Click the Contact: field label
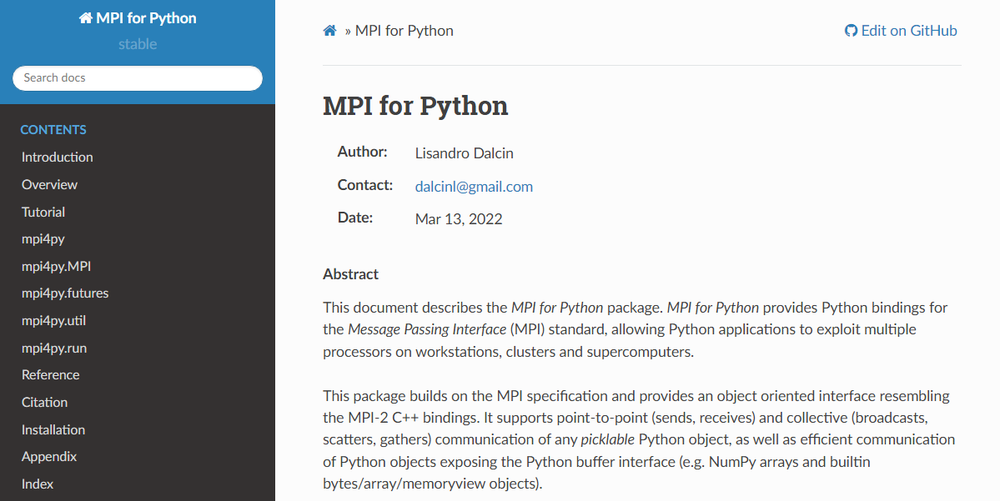This screenshot has height=501, width=1000. click(x=365, y=185)
